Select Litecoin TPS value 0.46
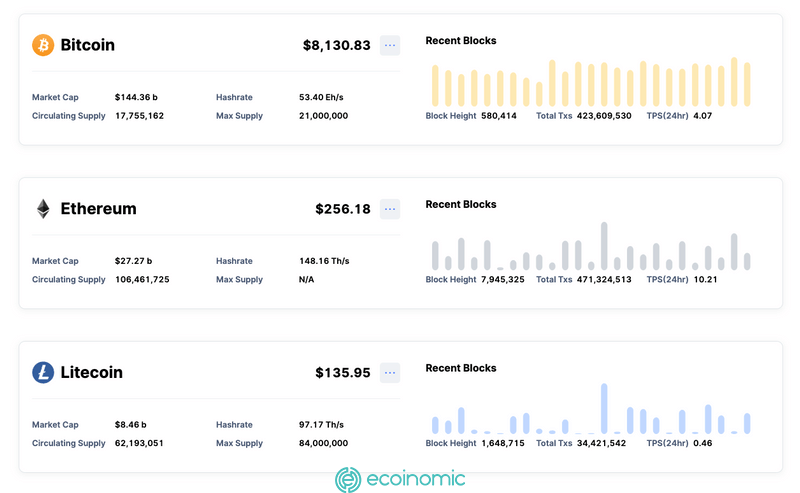This screenshot has width=800, height=493. tap(703, 443)
